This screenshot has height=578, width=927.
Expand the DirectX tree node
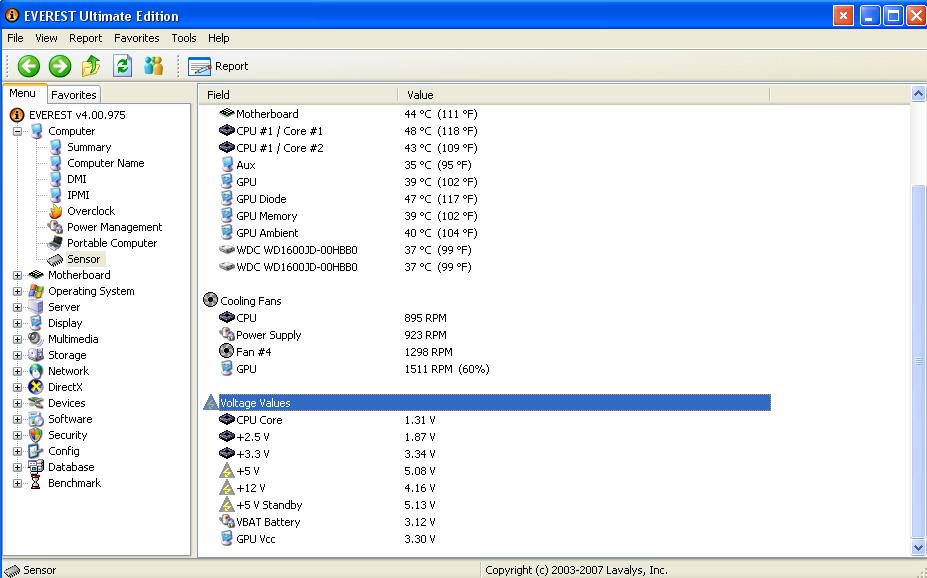click(x=18, y=387)
